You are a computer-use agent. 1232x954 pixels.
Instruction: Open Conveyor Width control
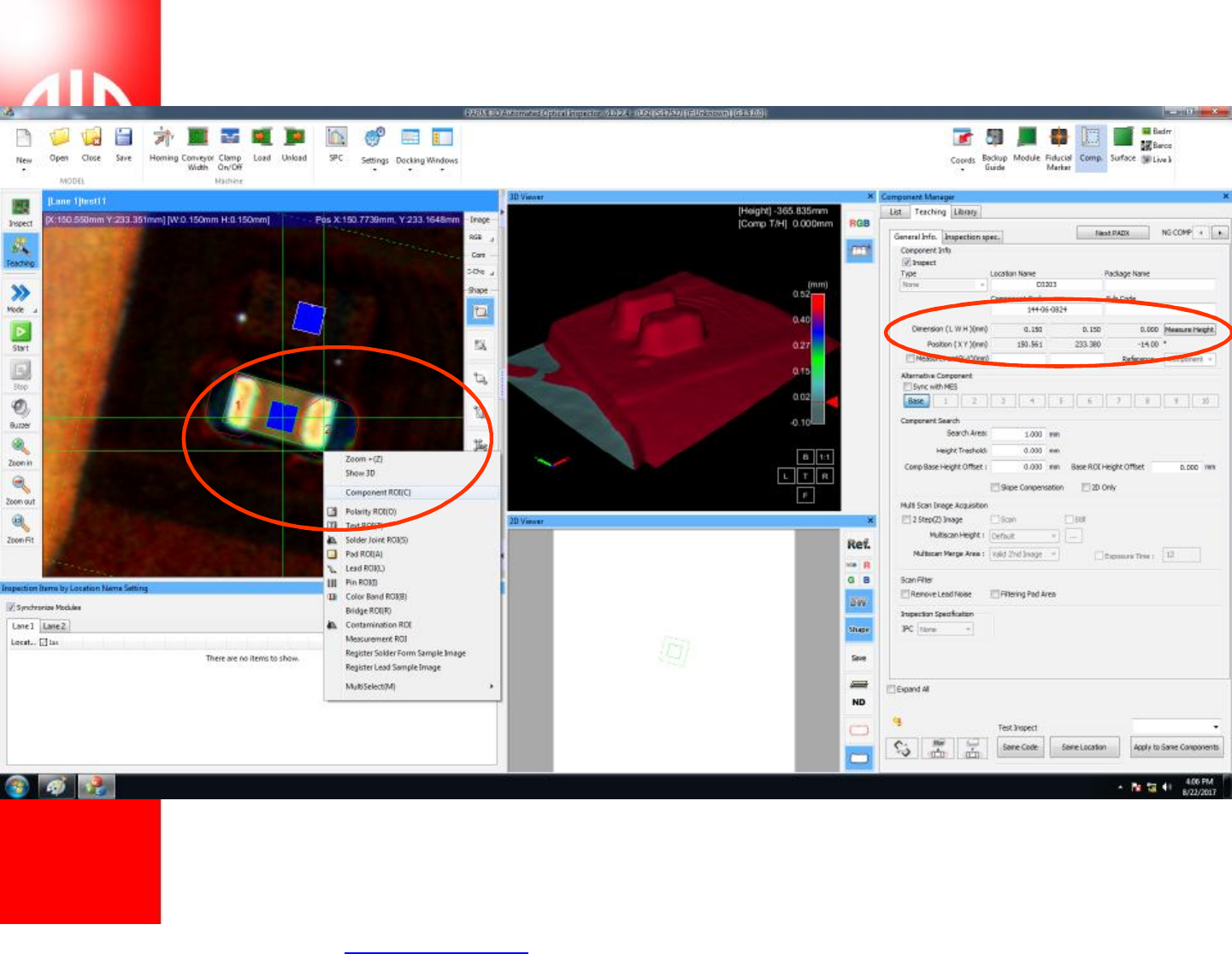(x=197, y=138)
